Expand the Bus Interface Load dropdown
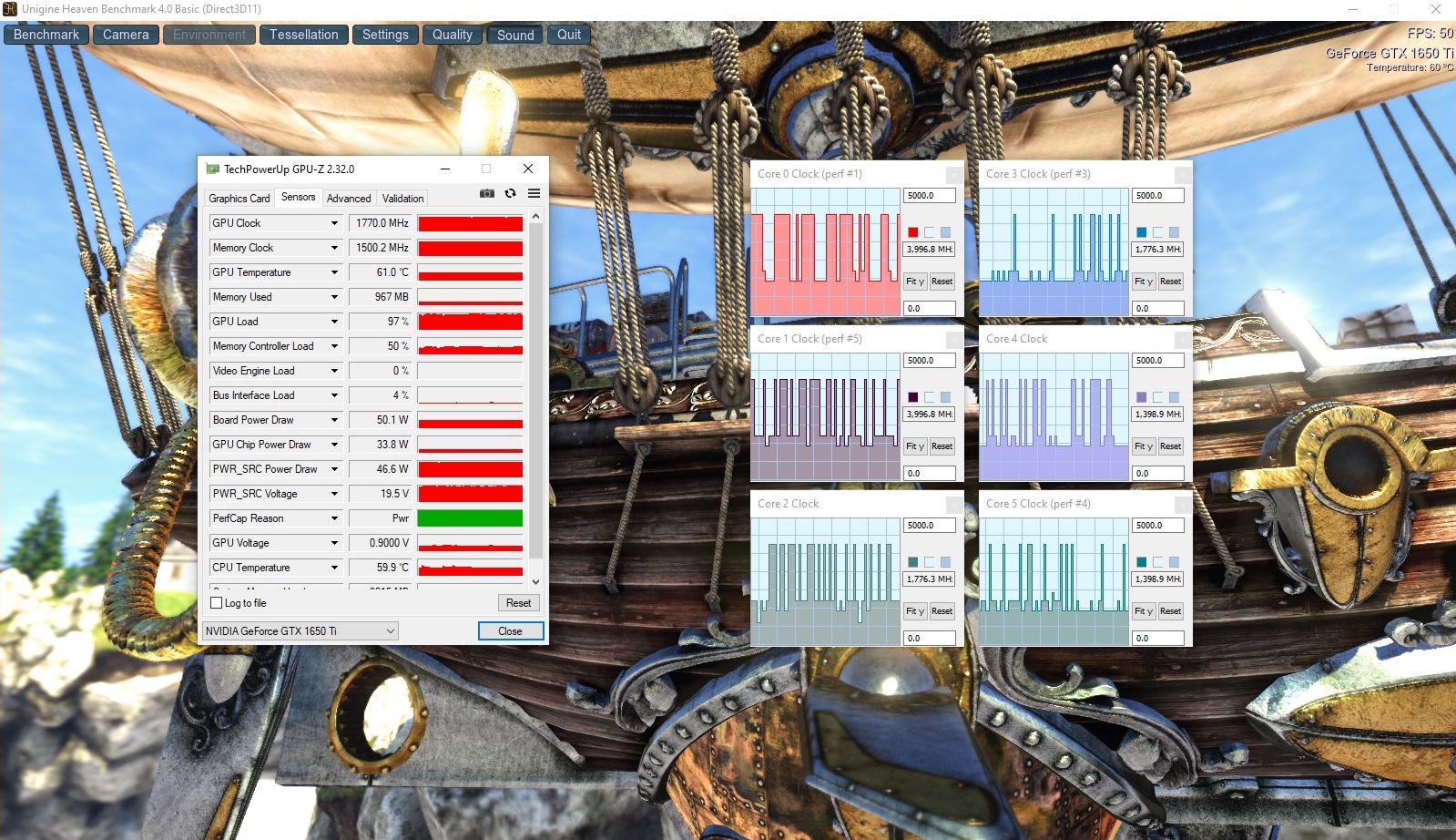 334,395
